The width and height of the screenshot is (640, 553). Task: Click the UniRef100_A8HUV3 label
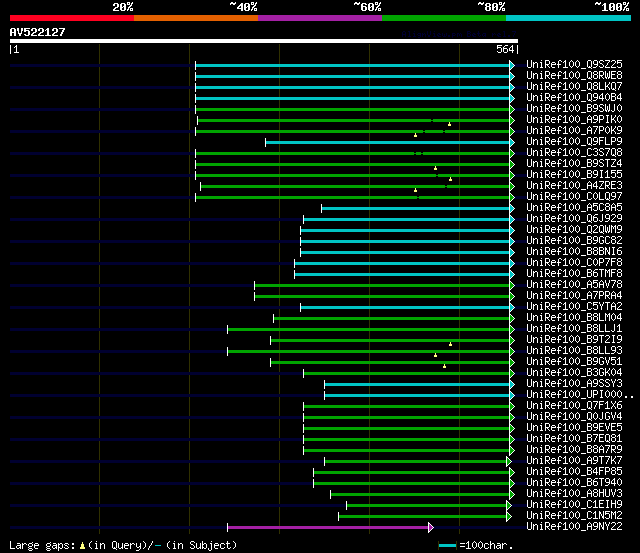pyautogui.click(x=574, y=494)
